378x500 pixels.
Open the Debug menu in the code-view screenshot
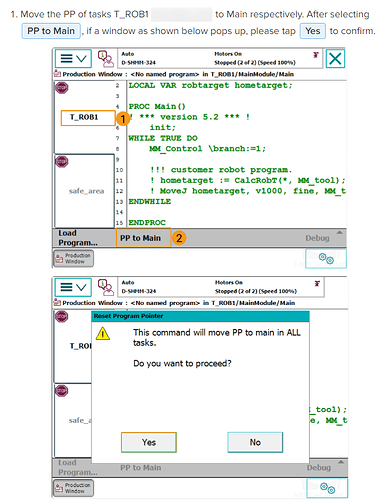(317, 238)
